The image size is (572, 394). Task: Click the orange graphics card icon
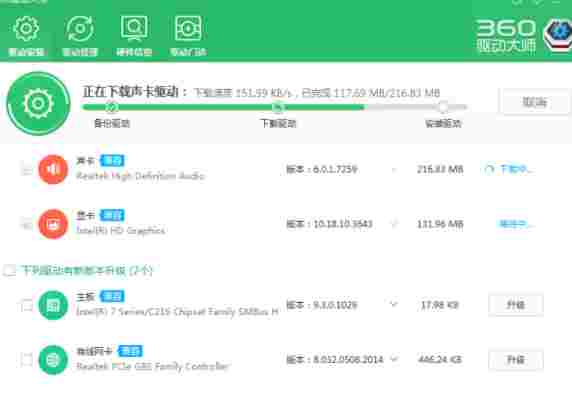pyautogui.click(x=53, y=224)
